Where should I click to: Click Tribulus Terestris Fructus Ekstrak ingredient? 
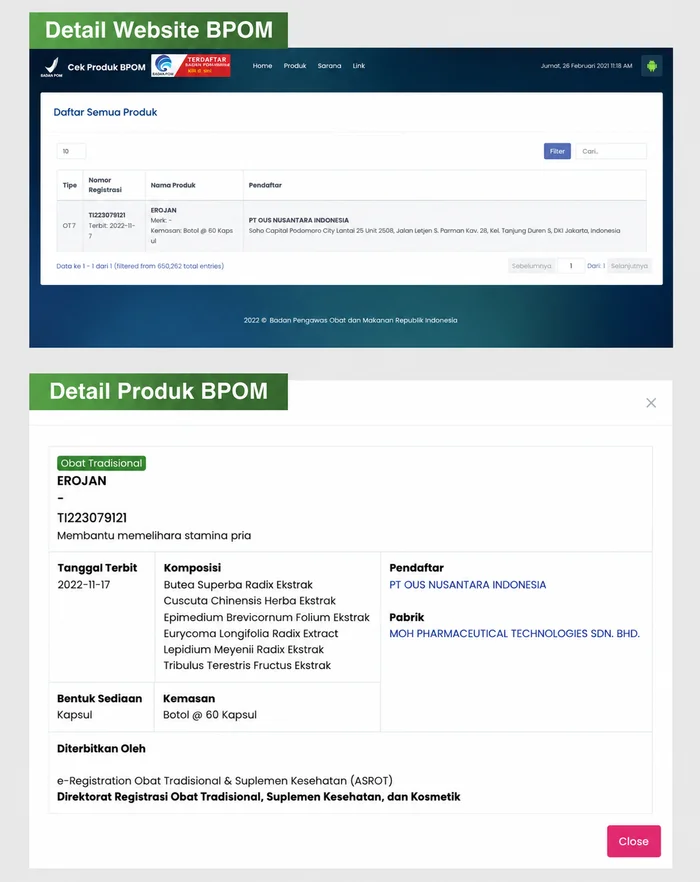point(247,665)
